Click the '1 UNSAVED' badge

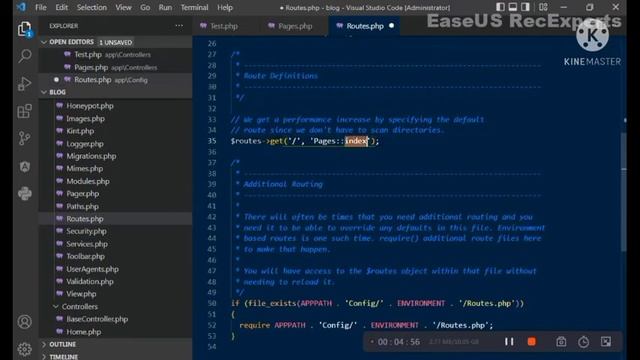coord(116,42)
